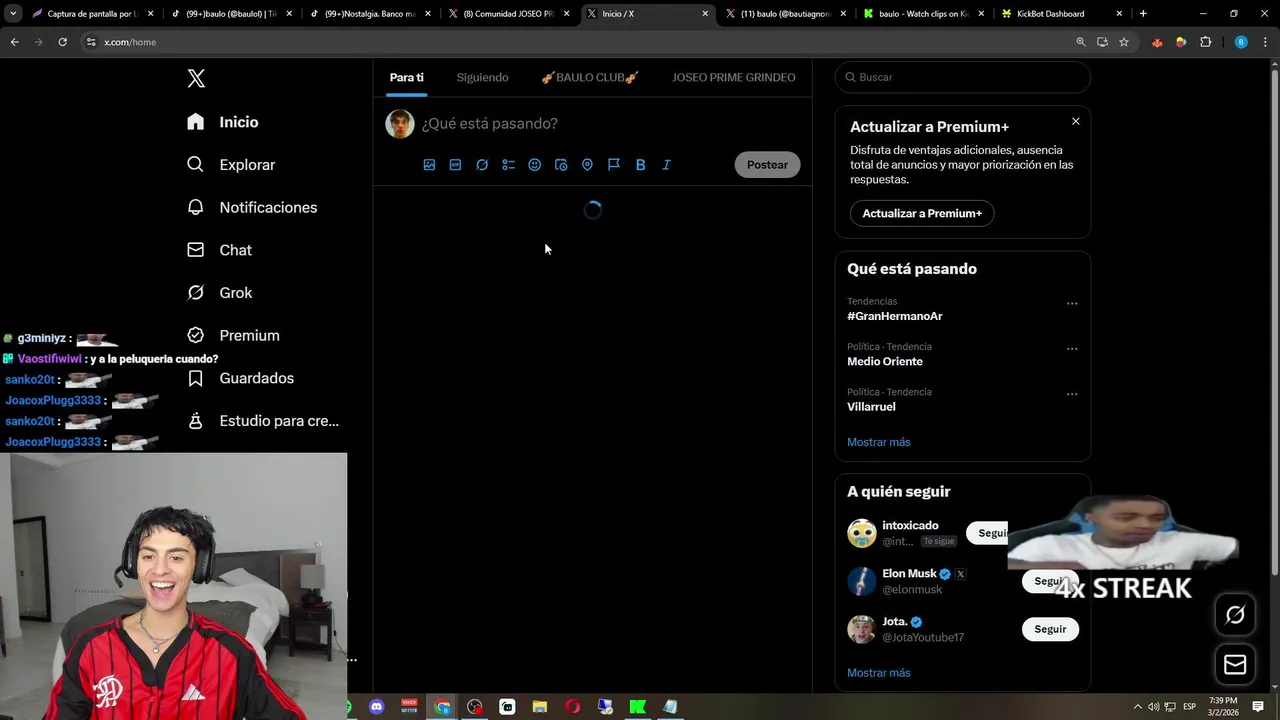This screenshot has width=1280, height=720.
Task: Open Kick app from taskbar
Action: click(638, 707)
